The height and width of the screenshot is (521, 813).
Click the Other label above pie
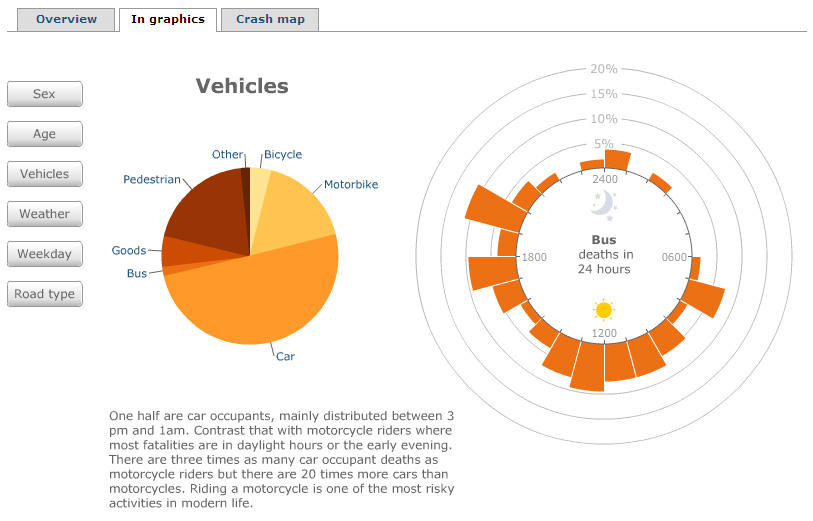(227, 155)
